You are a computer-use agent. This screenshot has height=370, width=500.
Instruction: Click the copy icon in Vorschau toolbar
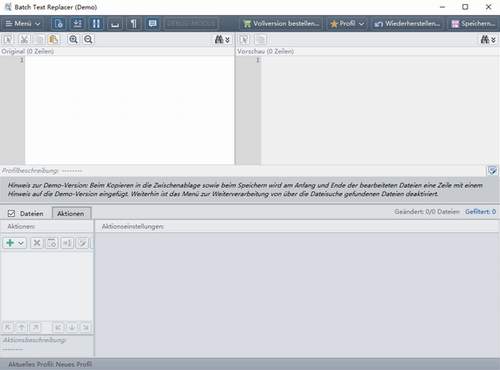[260, 40]
